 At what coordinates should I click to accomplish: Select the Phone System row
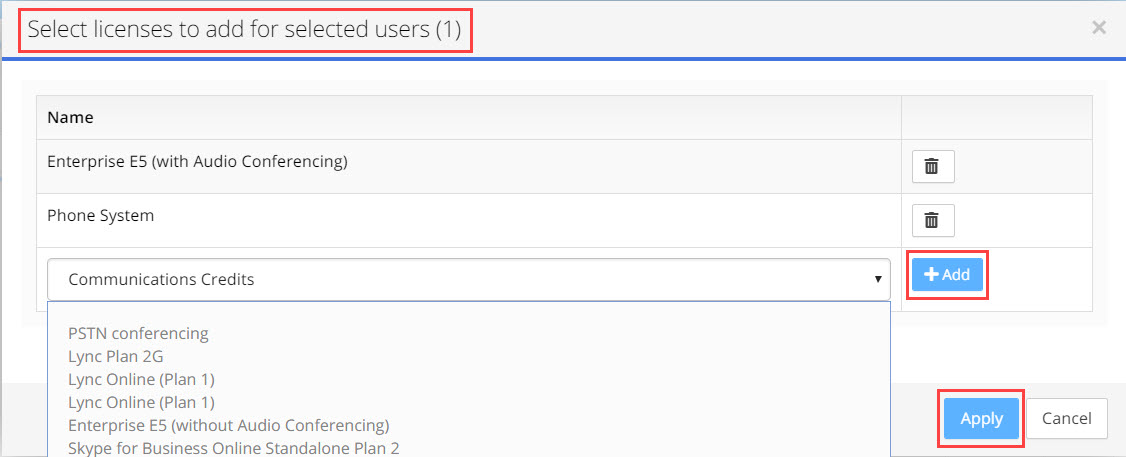[469, 221]
